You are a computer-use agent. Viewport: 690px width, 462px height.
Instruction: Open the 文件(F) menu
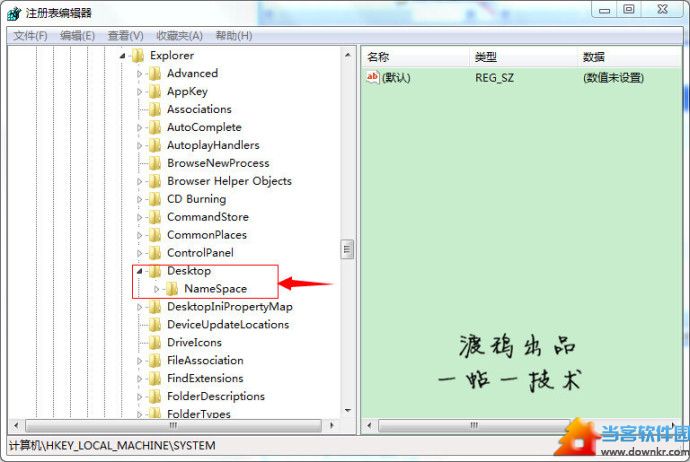tap(30, 36)
